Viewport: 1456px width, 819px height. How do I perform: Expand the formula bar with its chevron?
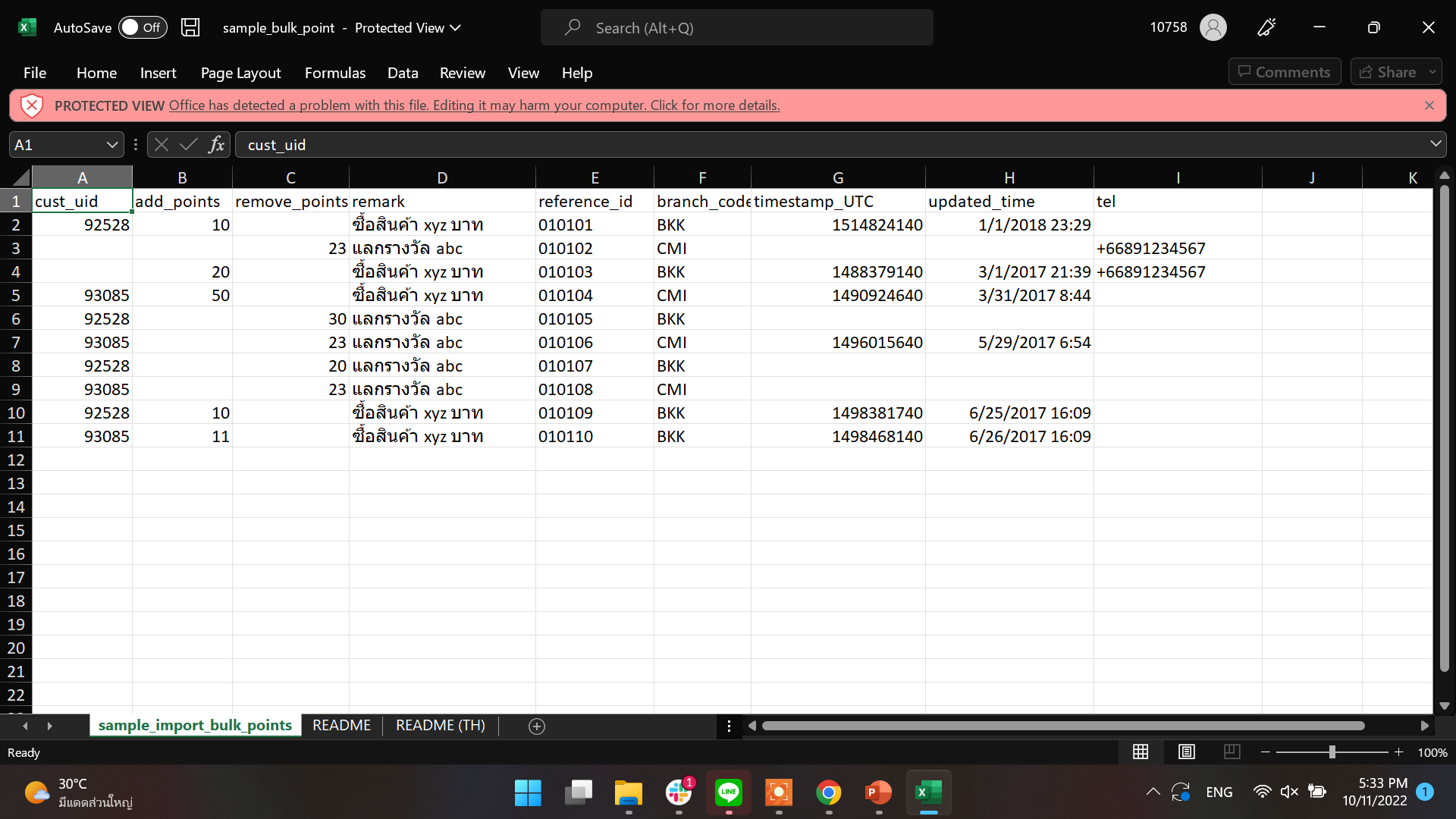point(1435,144)
